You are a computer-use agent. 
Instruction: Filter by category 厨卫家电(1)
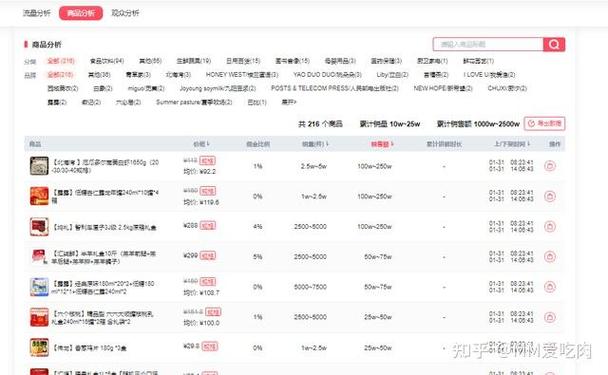point(432,61)
